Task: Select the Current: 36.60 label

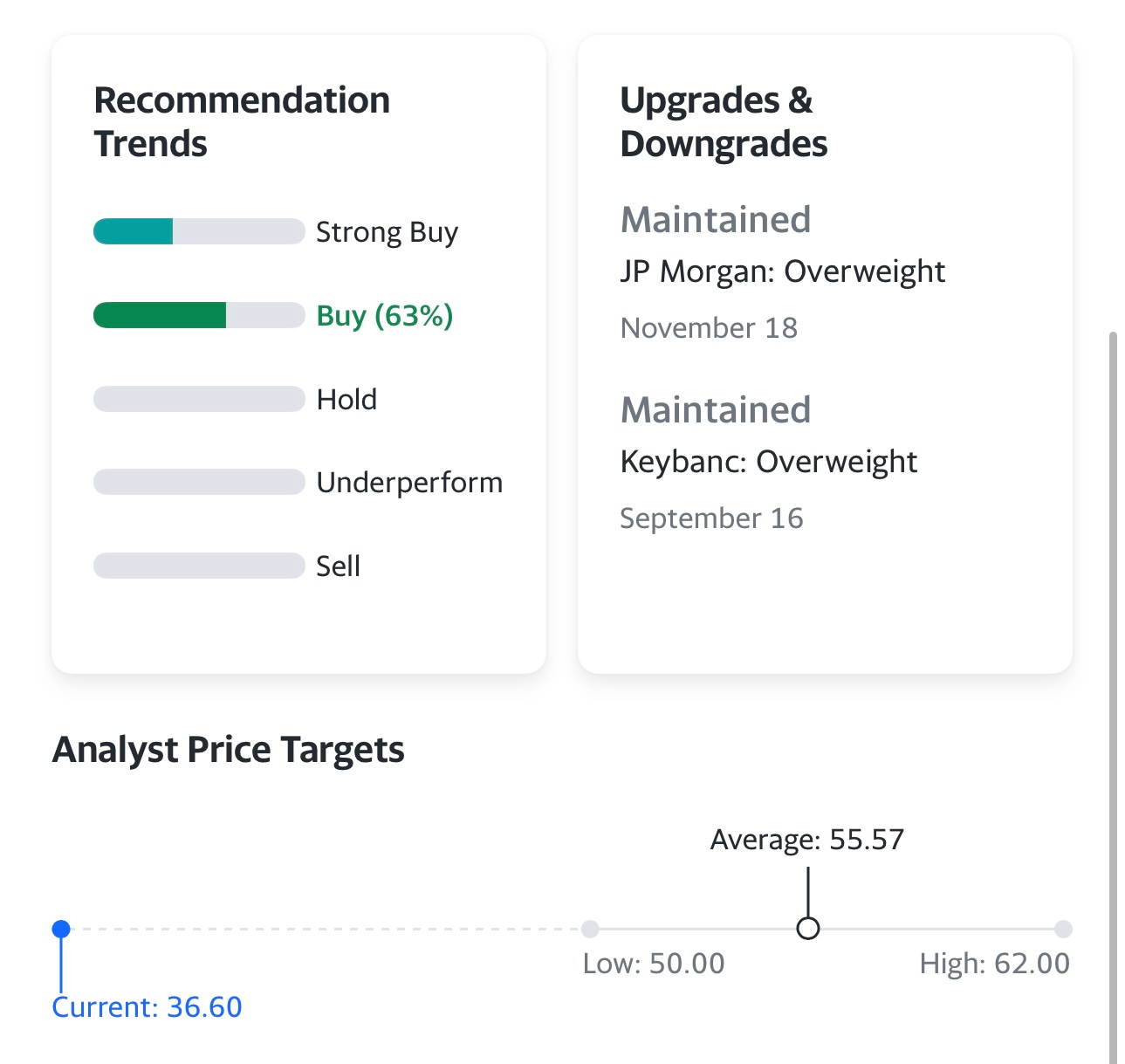Action: 147,1007
